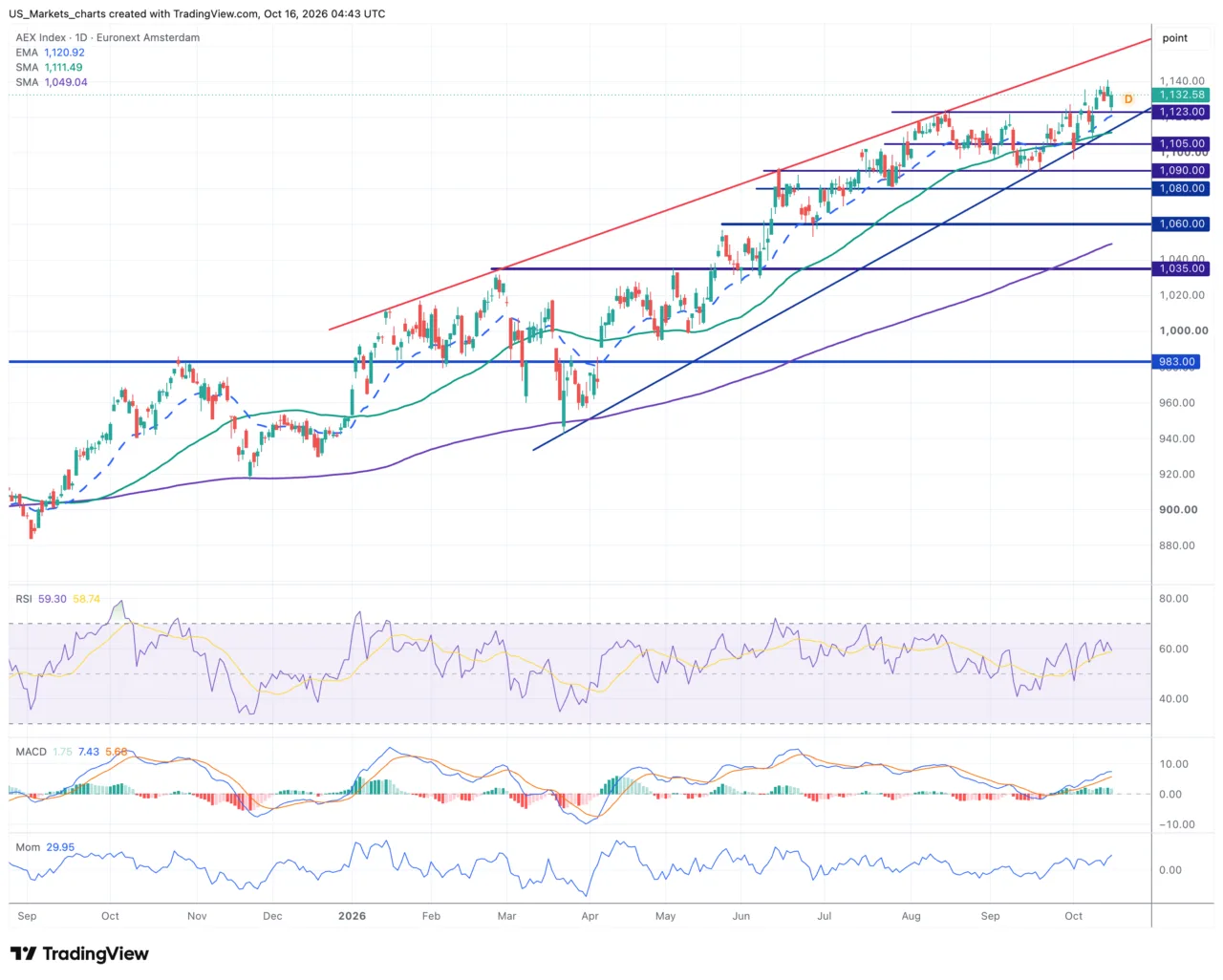Select Dec on the time axis

point(272,916)
